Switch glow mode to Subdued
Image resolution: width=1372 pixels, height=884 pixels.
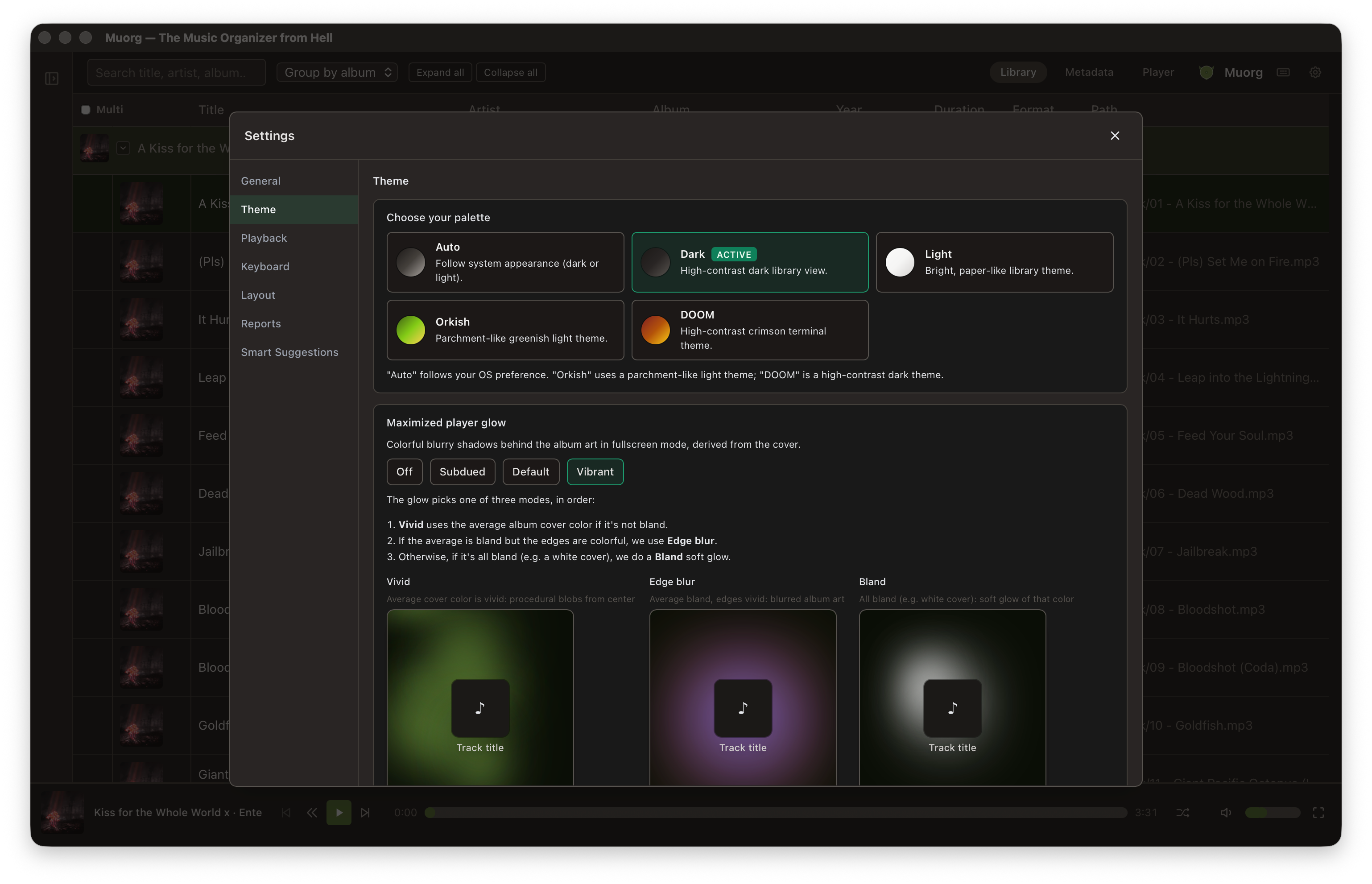click(x=462, y=471)
